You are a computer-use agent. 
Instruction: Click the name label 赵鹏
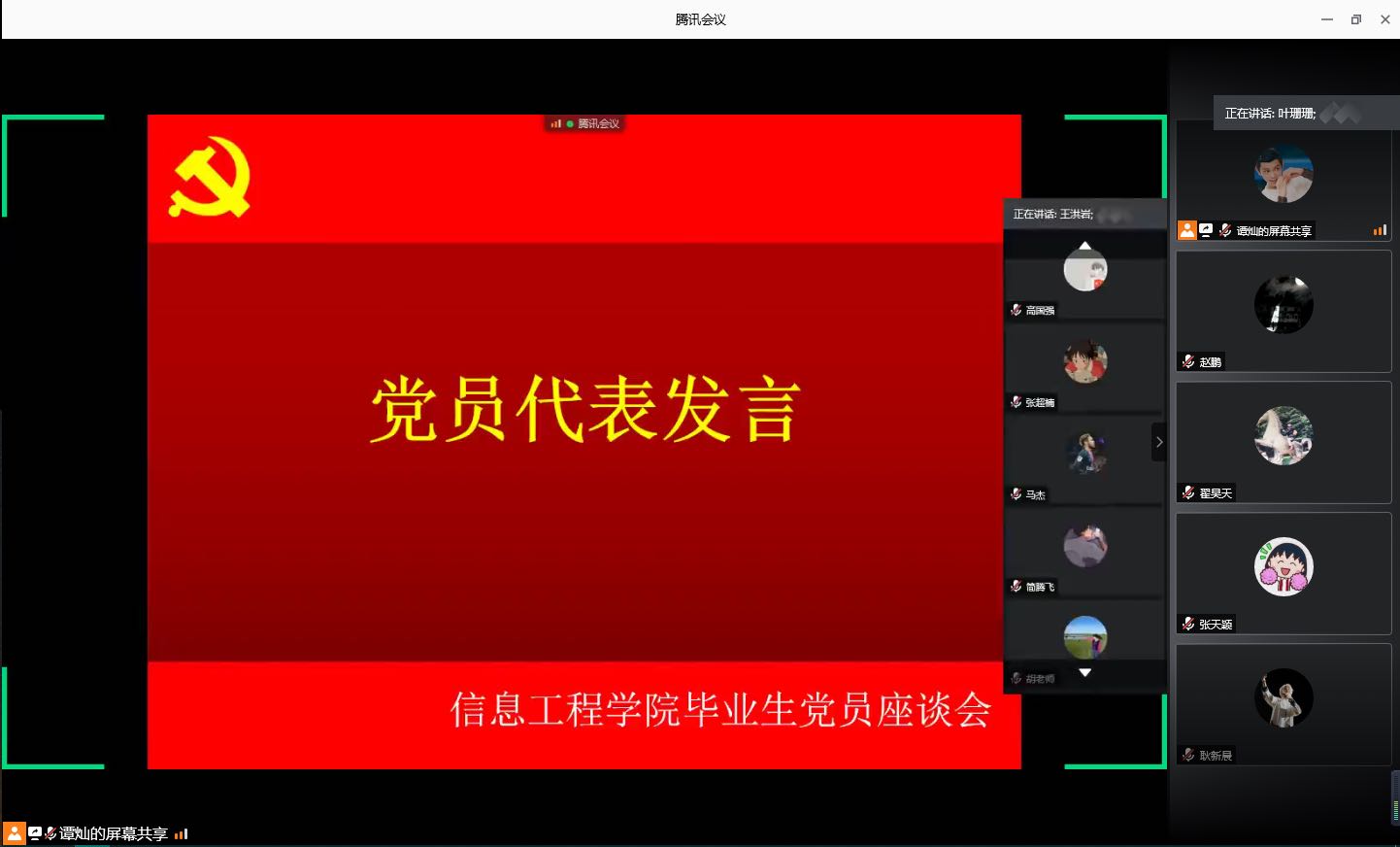pyautogui.click(x=1210, y=362)
